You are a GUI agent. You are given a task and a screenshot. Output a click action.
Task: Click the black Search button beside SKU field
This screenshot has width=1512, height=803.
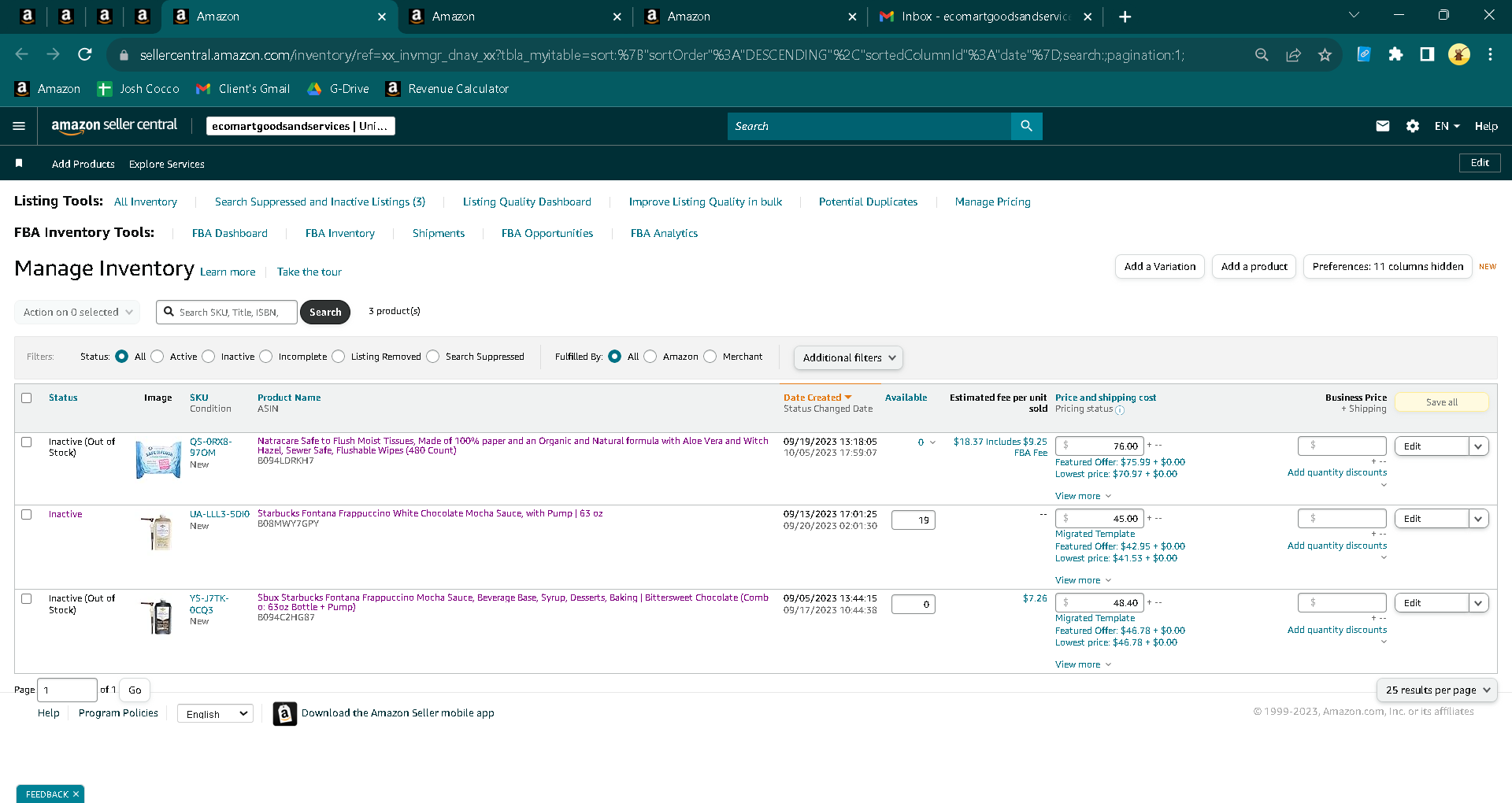(x=325, y=313)
